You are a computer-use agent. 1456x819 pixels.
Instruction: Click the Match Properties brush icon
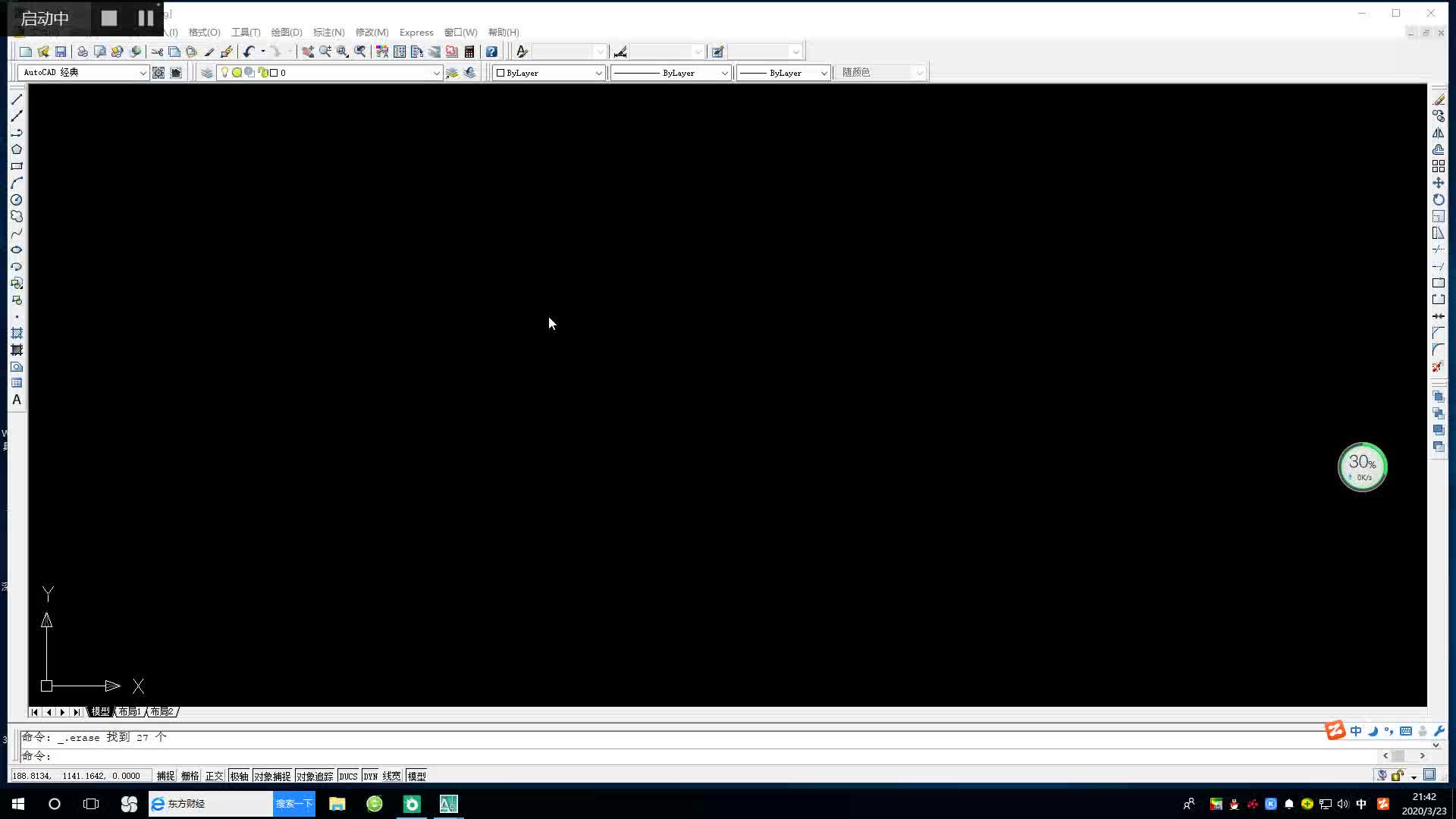209,52
